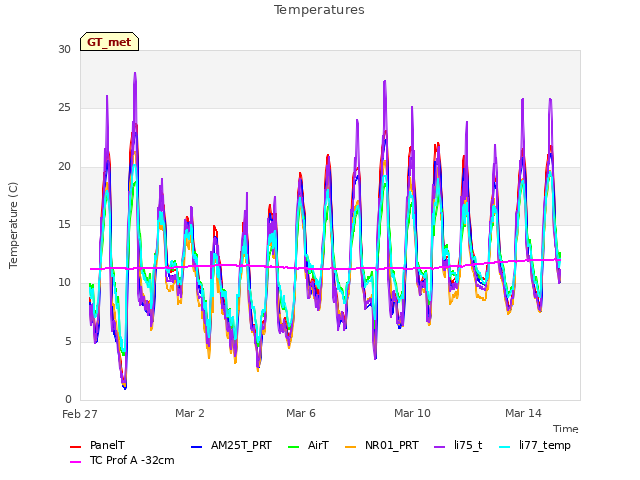
Task: Click purple li75_t legend color marker
Action: tap(440, 447)
